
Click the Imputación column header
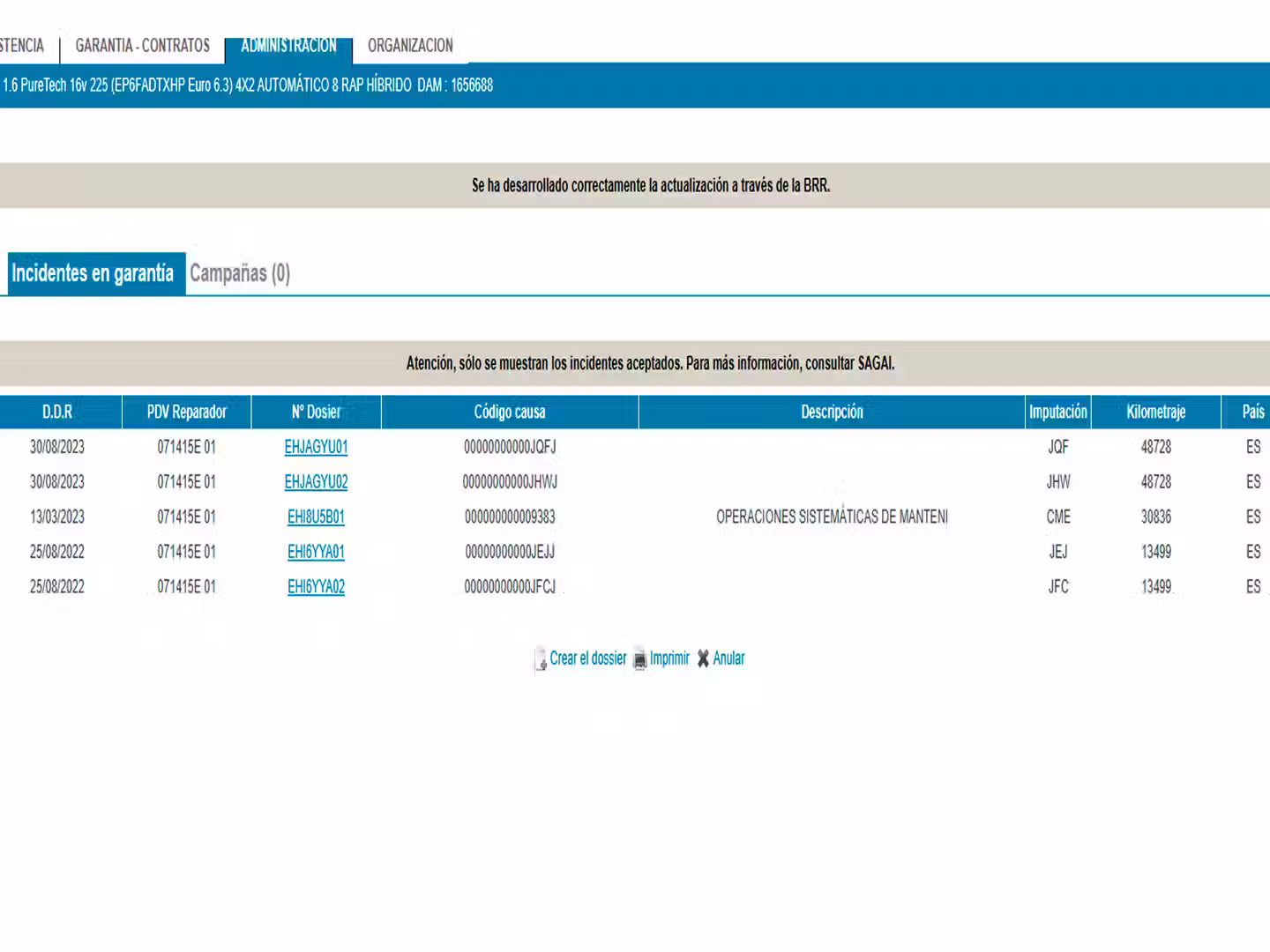coord(1058,412)
